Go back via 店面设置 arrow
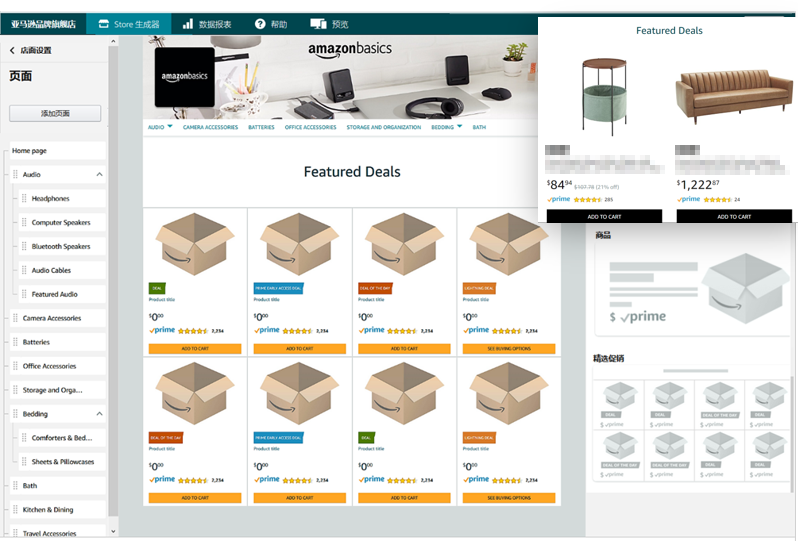Screen dimensions: 798x541 (x=12, y=50)
